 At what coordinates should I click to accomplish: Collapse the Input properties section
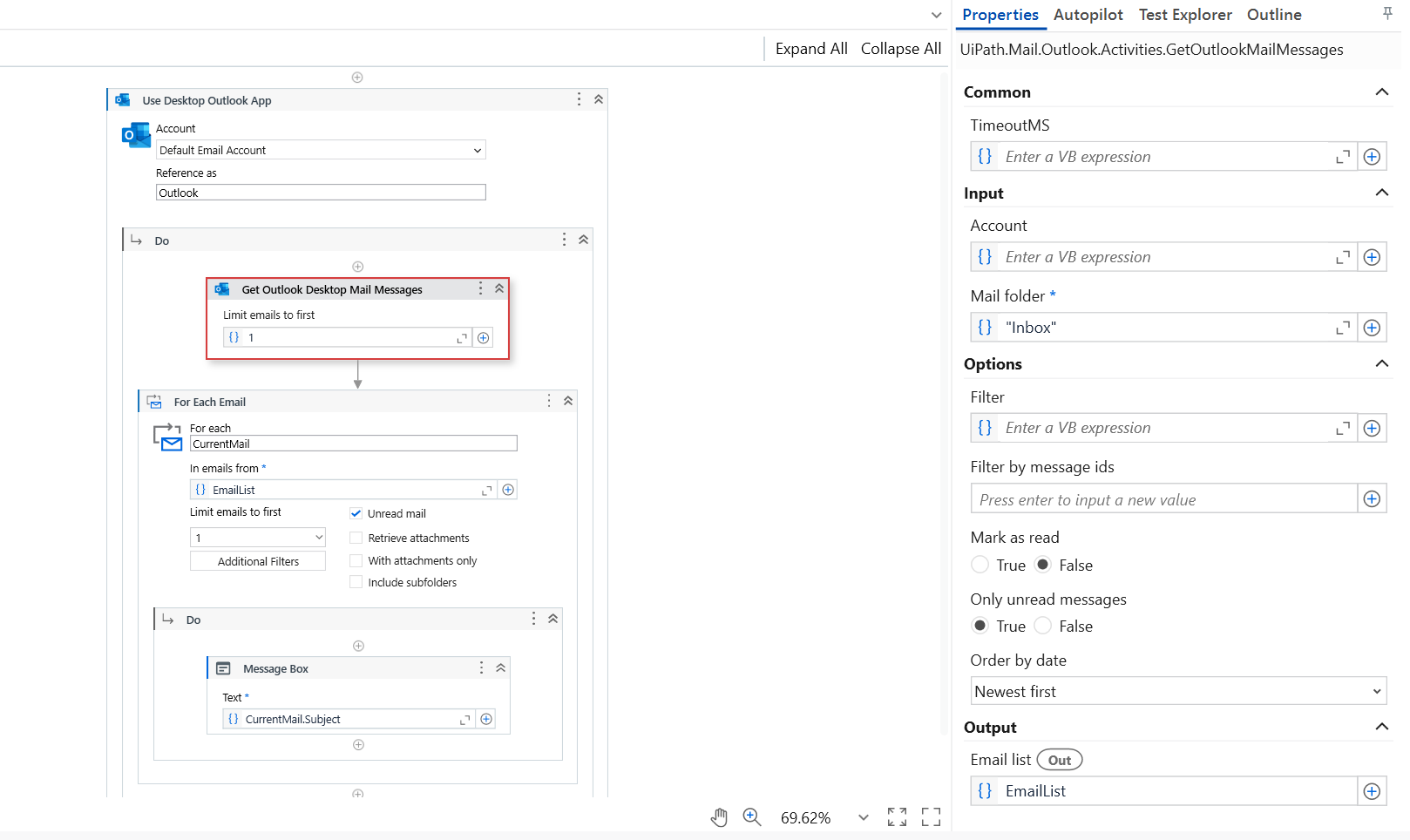1382,193
